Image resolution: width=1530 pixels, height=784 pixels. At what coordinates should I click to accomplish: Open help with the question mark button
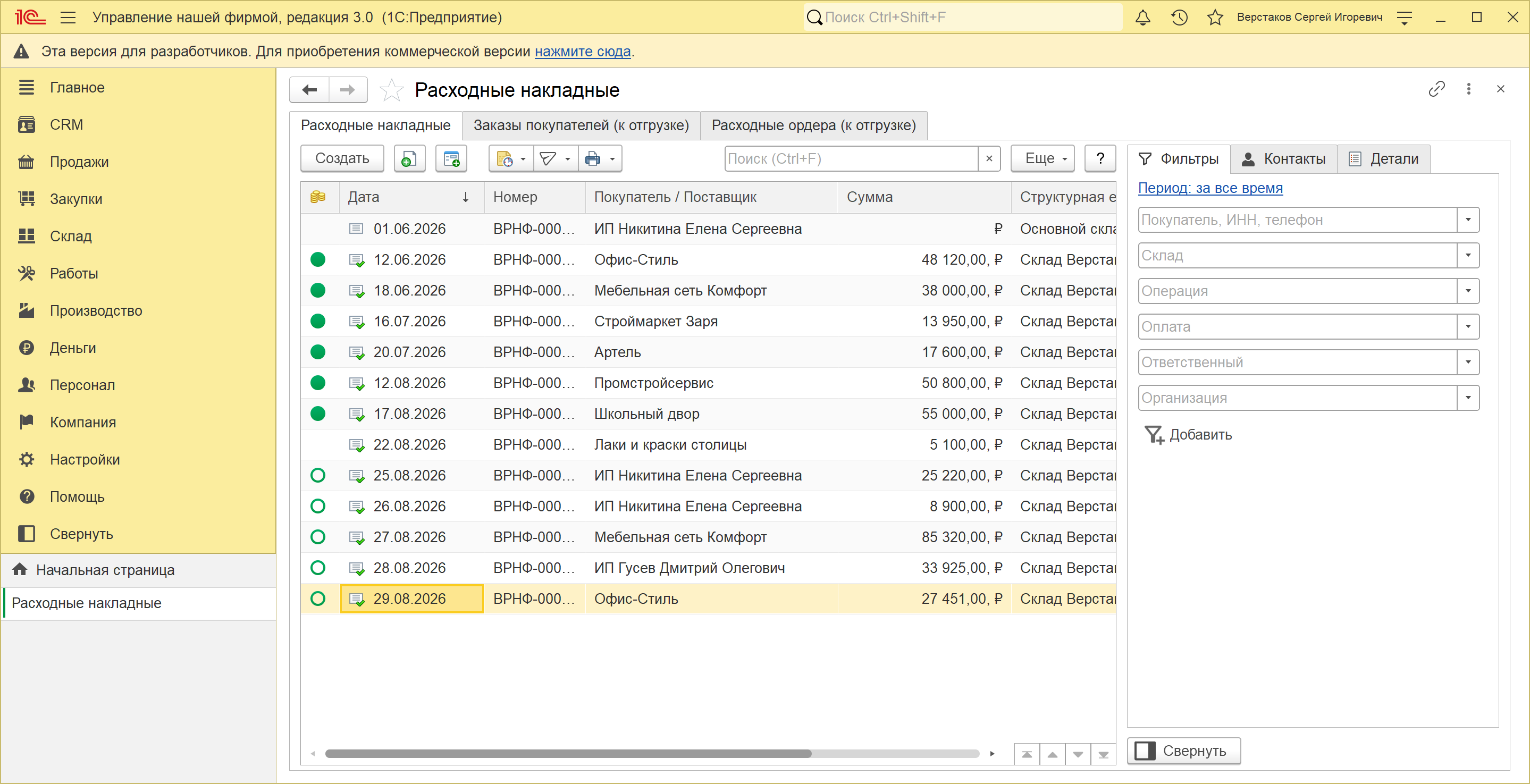click(1100, 158)
